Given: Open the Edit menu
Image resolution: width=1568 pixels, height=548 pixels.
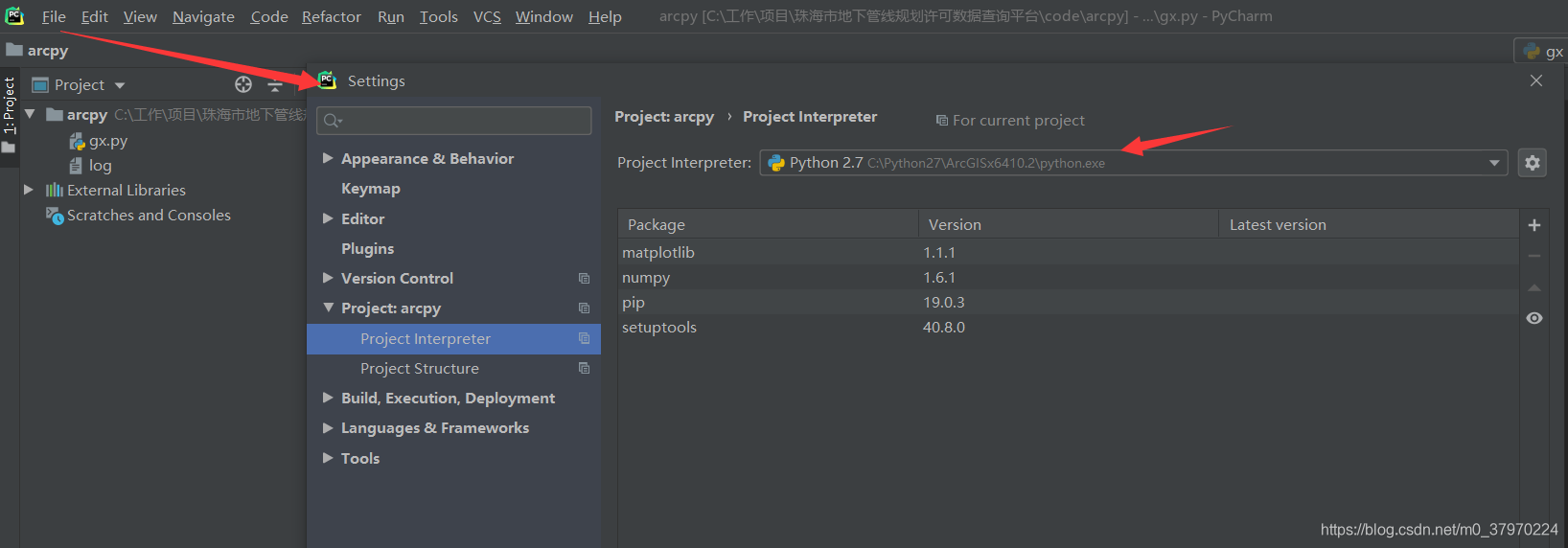Looking at the screenshot, I should tap(94, 16).
